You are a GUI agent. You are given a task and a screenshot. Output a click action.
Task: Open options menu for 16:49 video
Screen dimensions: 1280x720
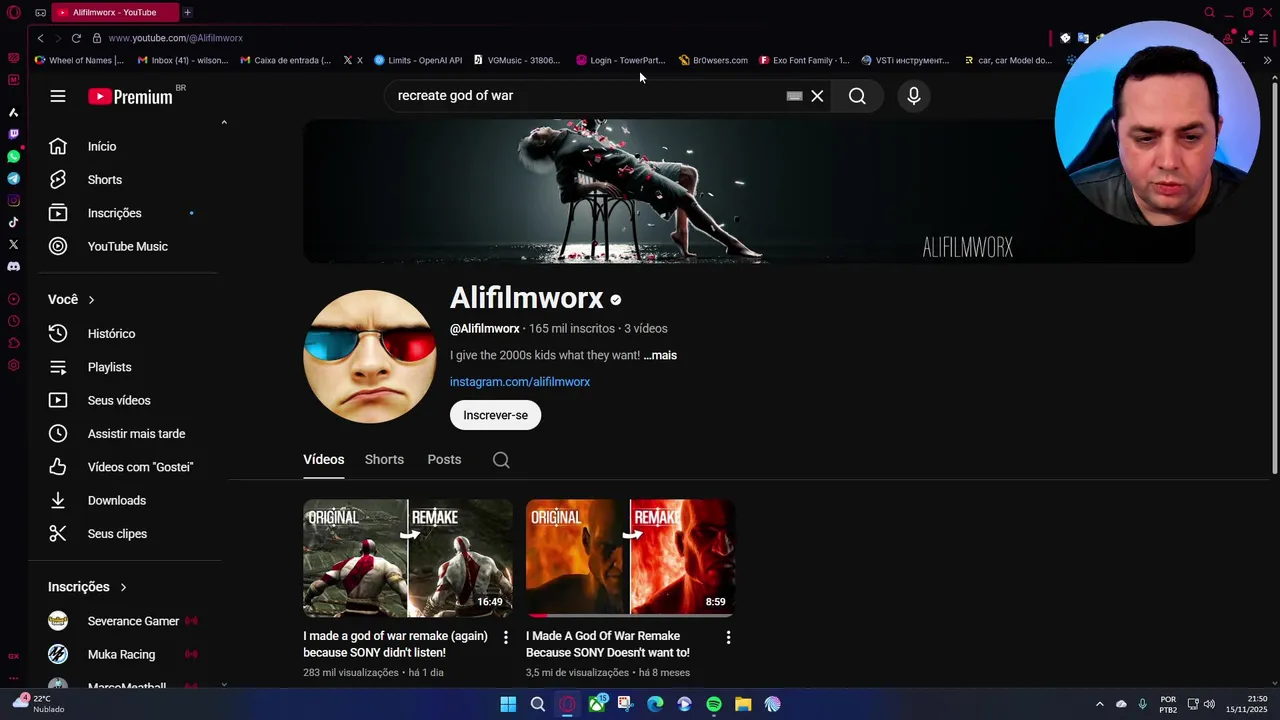[x=506, y=637]
